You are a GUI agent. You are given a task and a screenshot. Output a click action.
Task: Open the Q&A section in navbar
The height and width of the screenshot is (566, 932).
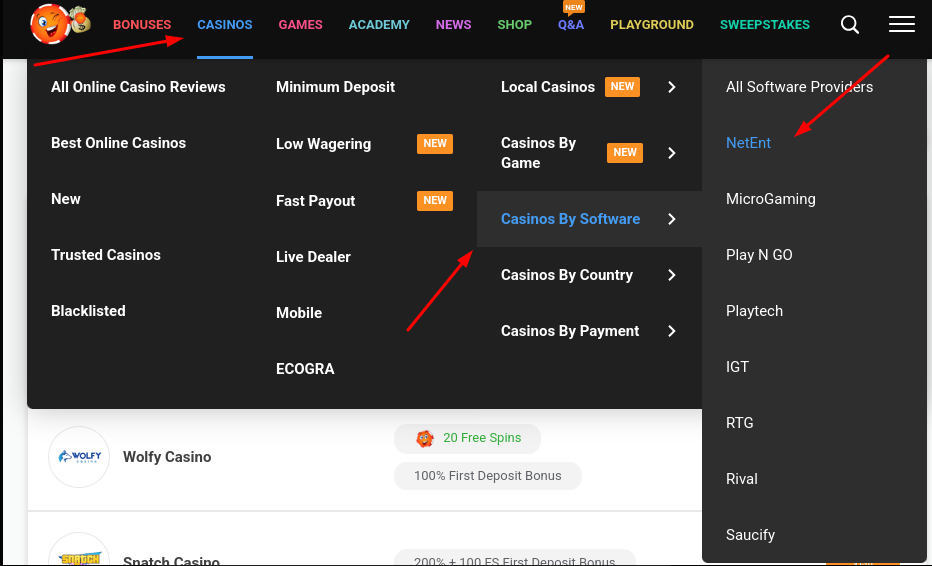click(x=571, y=25)
